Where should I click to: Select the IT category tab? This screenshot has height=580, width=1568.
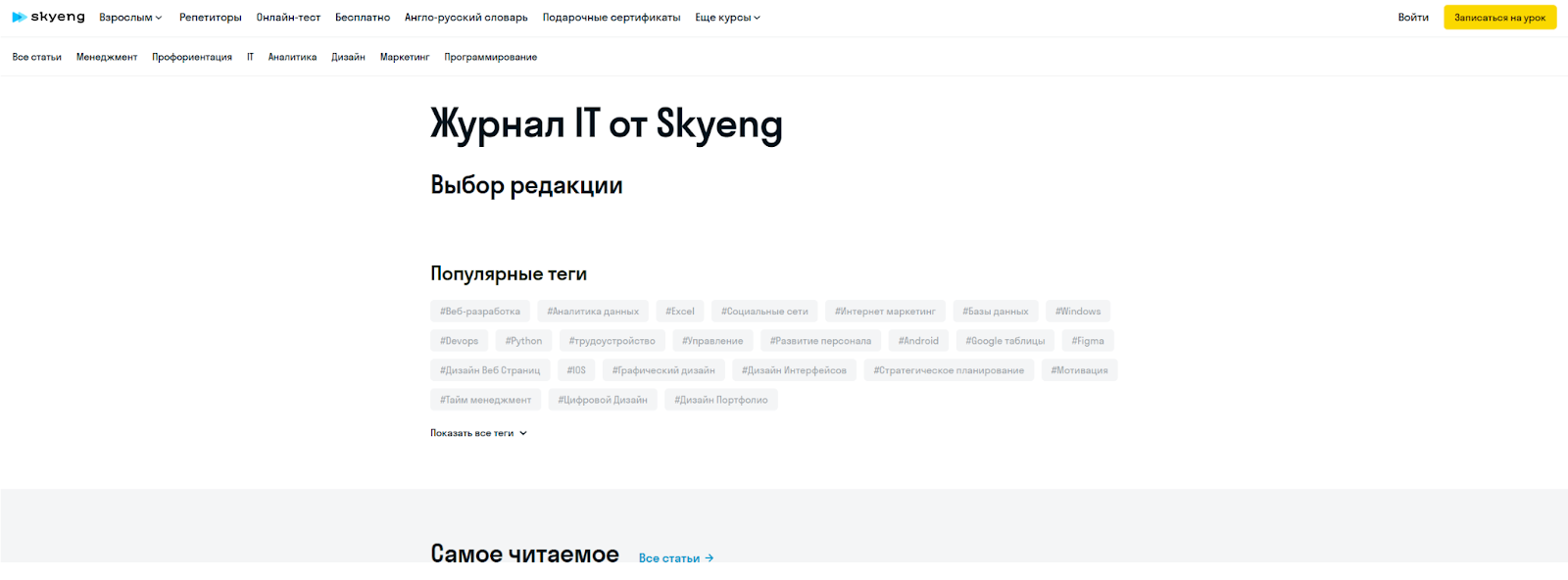tap(250, 57)
